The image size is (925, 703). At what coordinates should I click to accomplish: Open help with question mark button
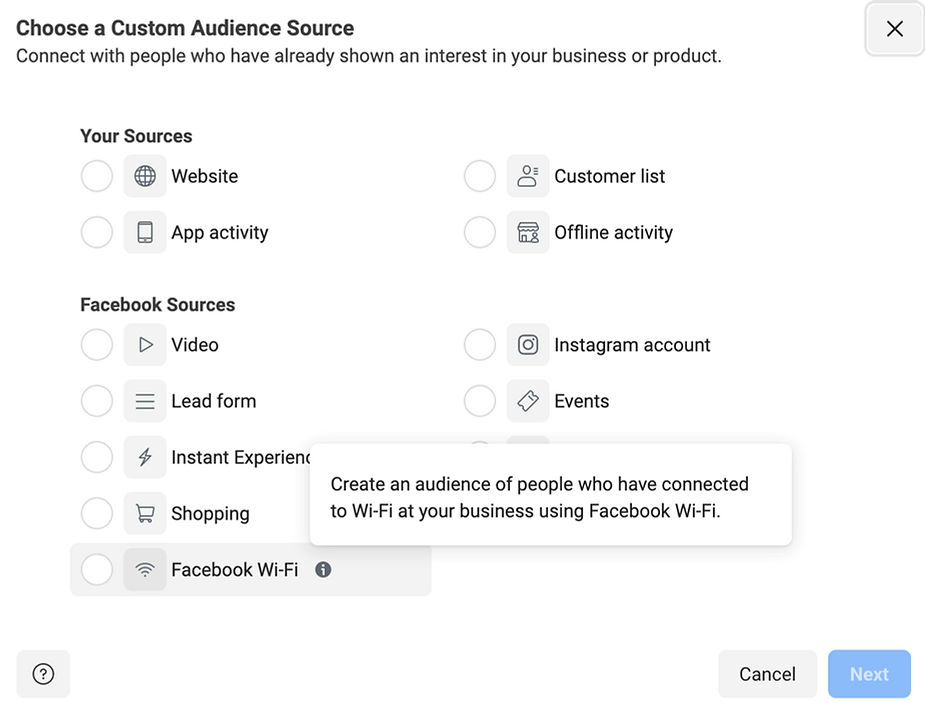pos(43,674)
